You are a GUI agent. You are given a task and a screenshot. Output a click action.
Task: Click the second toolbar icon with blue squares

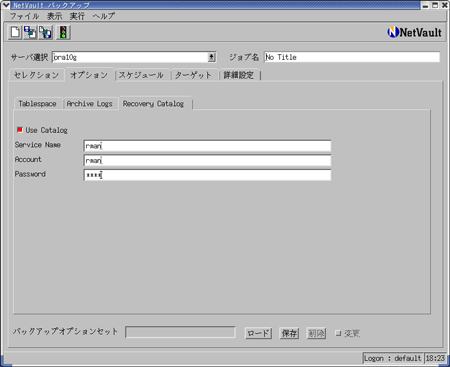pos(30,32)
